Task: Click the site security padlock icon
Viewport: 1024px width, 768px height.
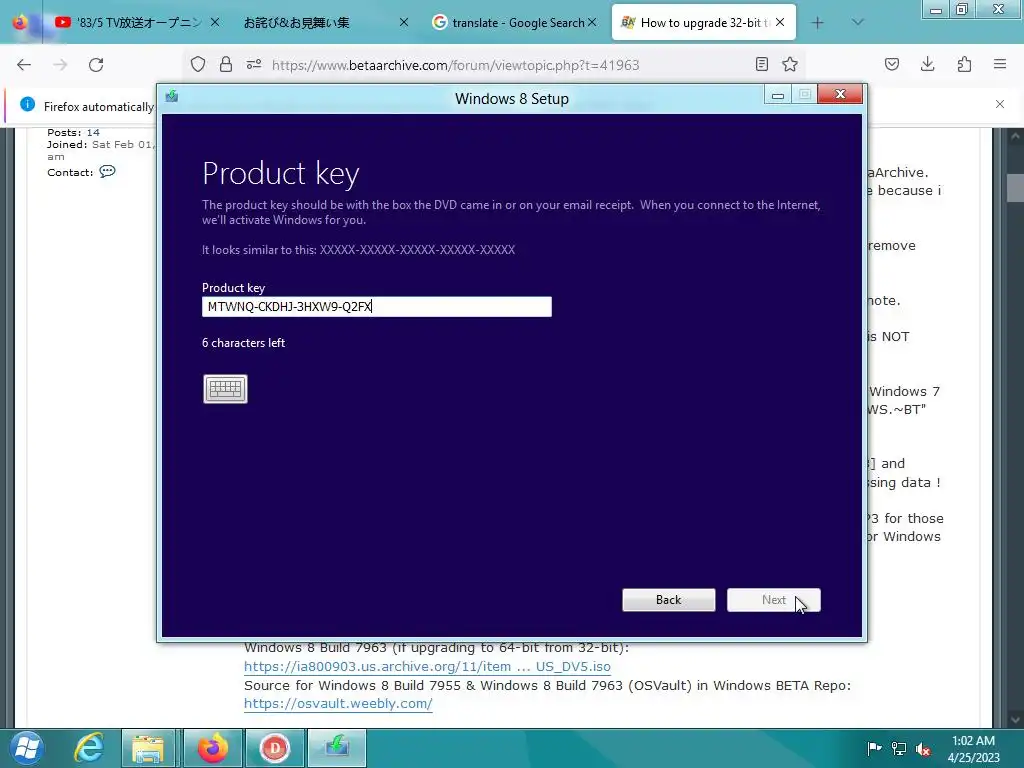Action: click(x=226, y=64)
